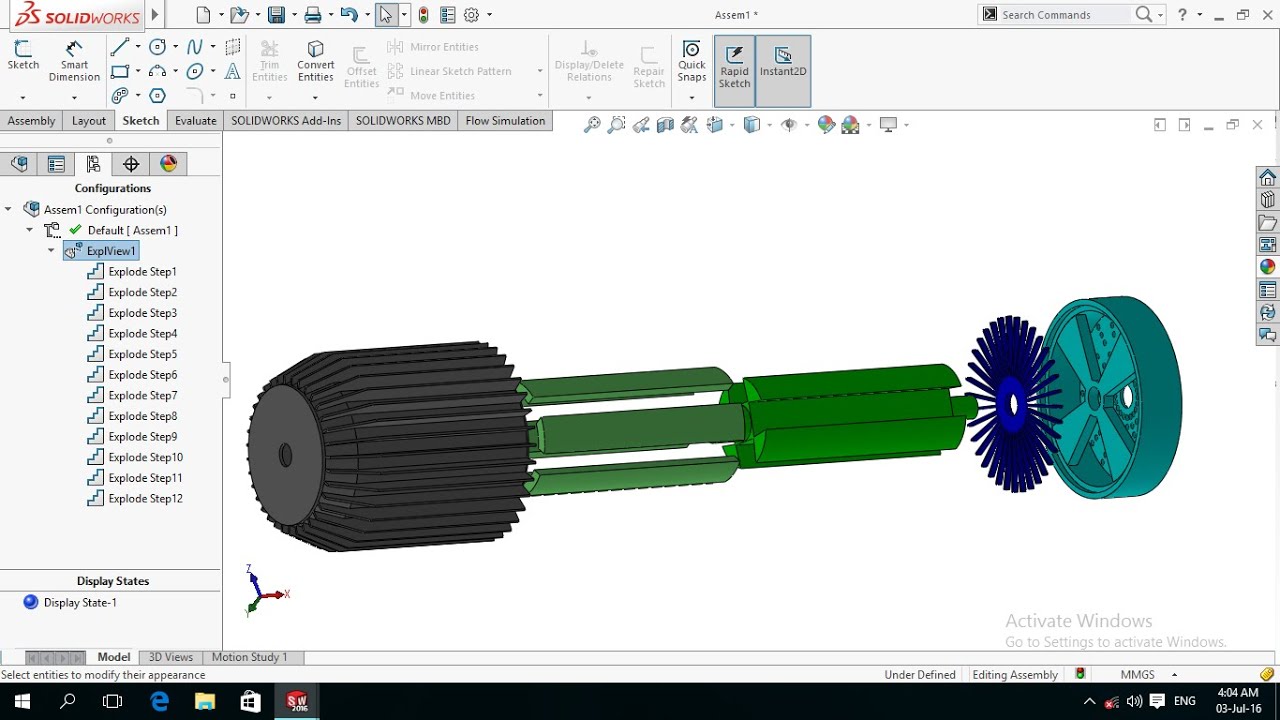Open the FeatureManager design tree tab
Viewport: 1280px width, 720px height.
click(x=19, y=164)
